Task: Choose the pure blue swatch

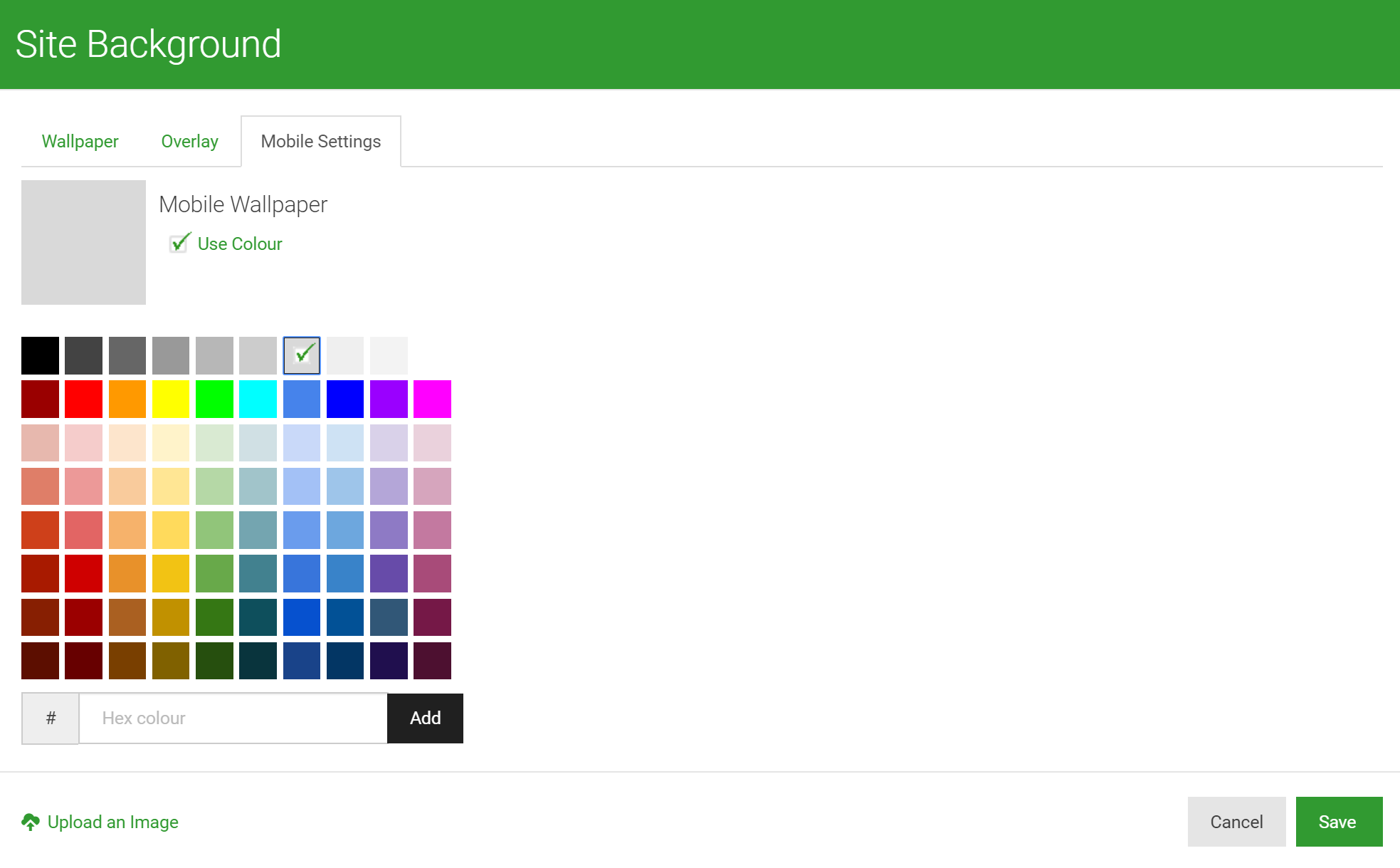Action: (345, 399)
